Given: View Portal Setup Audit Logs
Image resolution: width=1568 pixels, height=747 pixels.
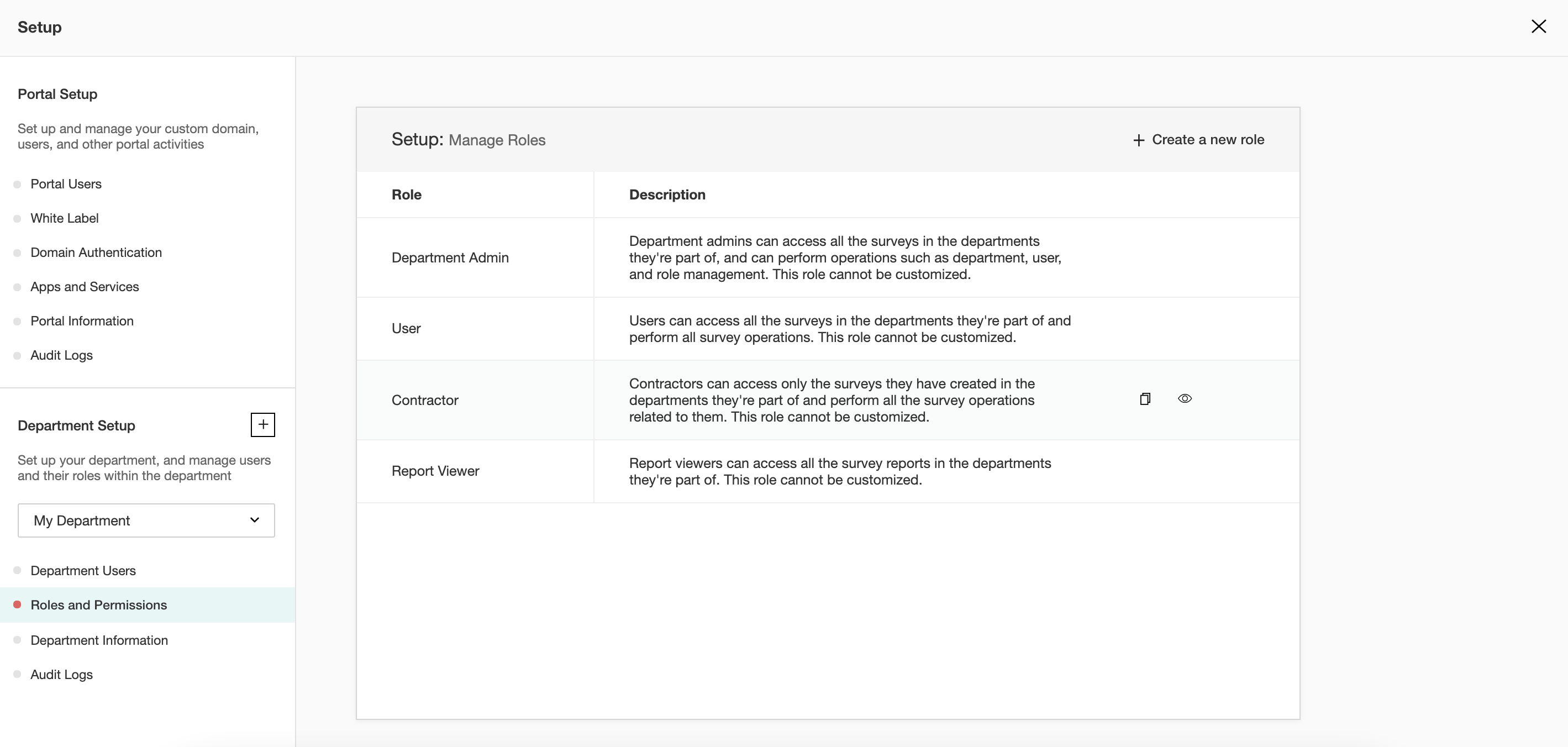Looking at the screenshot, I should (x=61, y=355).
